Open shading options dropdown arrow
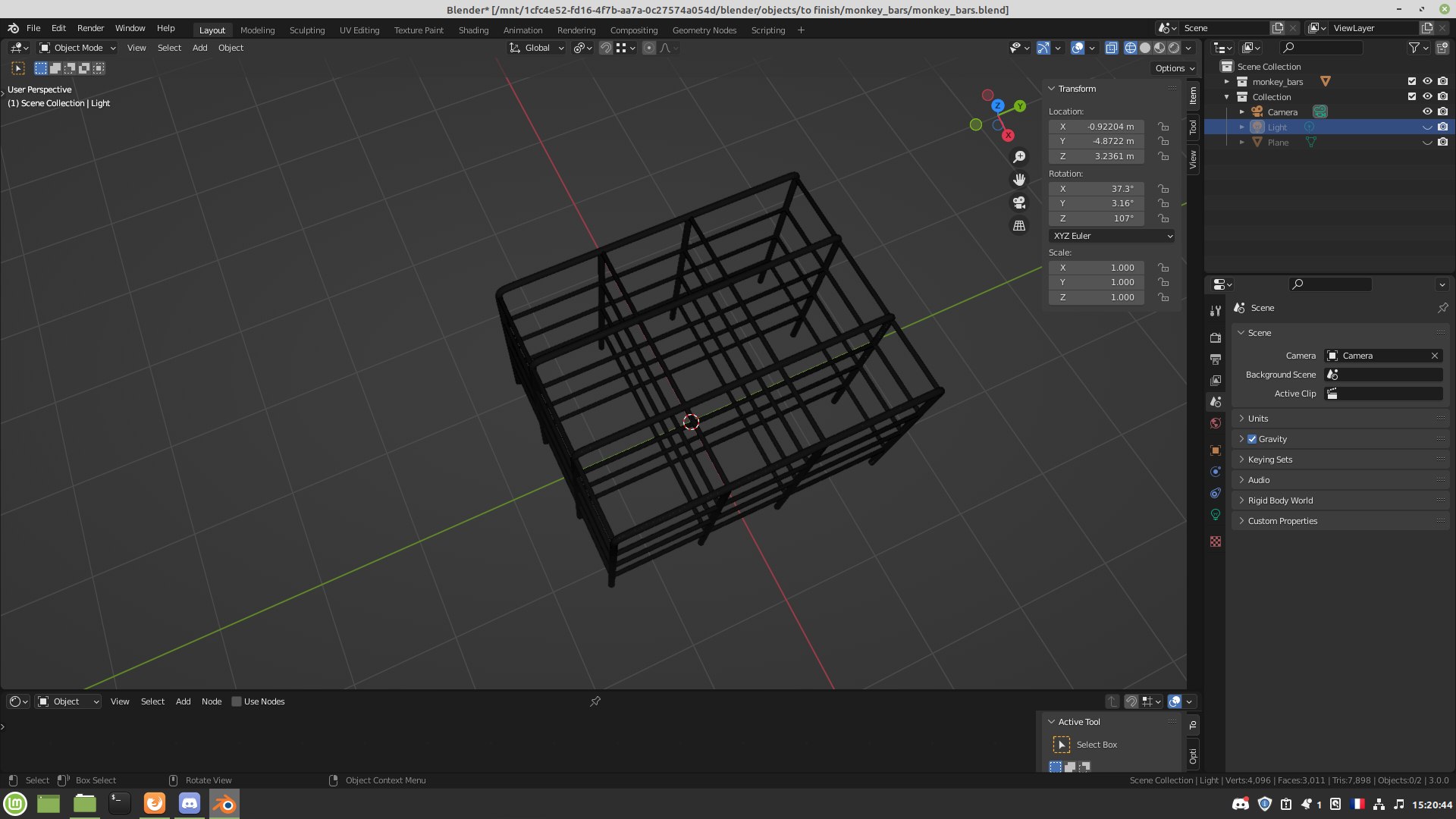 (x=1189, y=48)
